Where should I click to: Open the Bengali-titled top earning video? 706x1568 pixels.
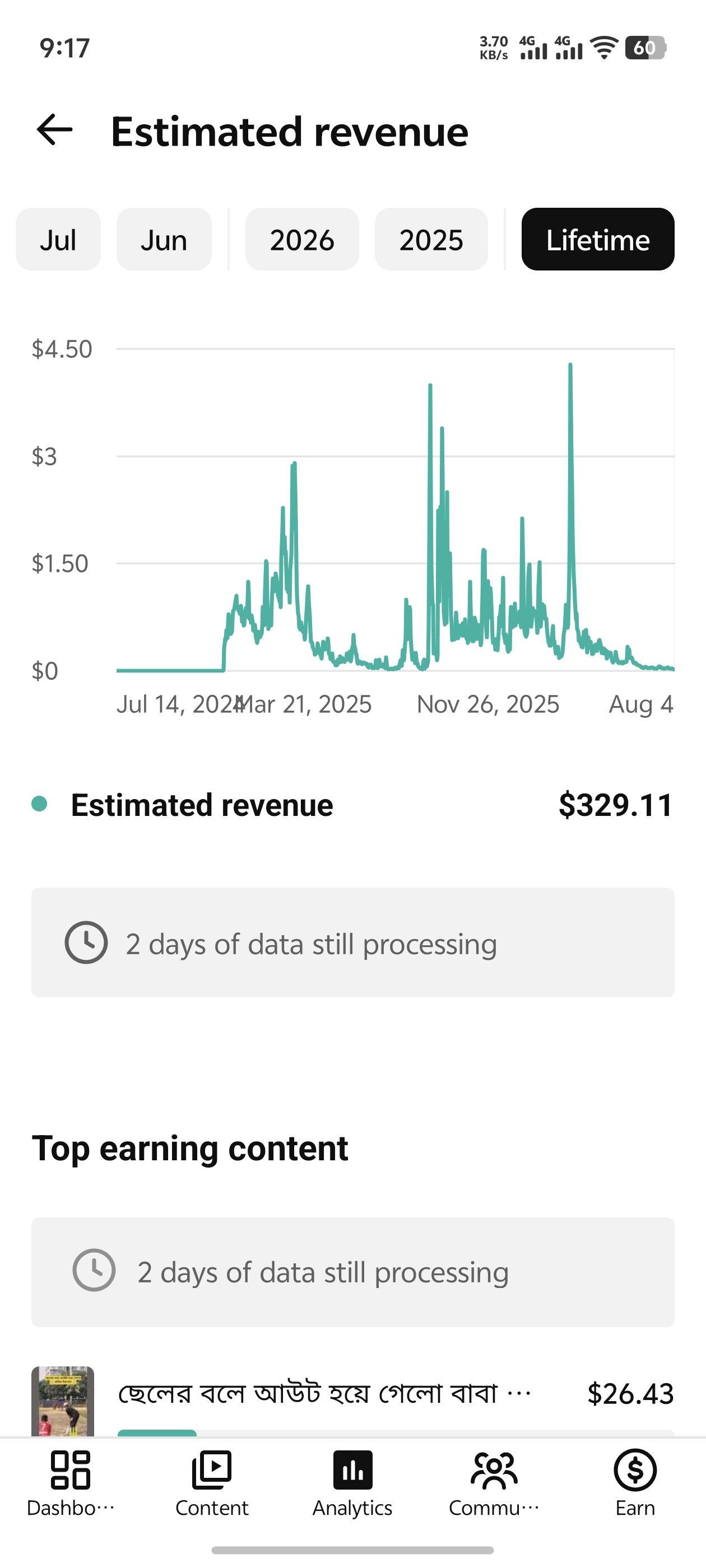point(324,1393)
